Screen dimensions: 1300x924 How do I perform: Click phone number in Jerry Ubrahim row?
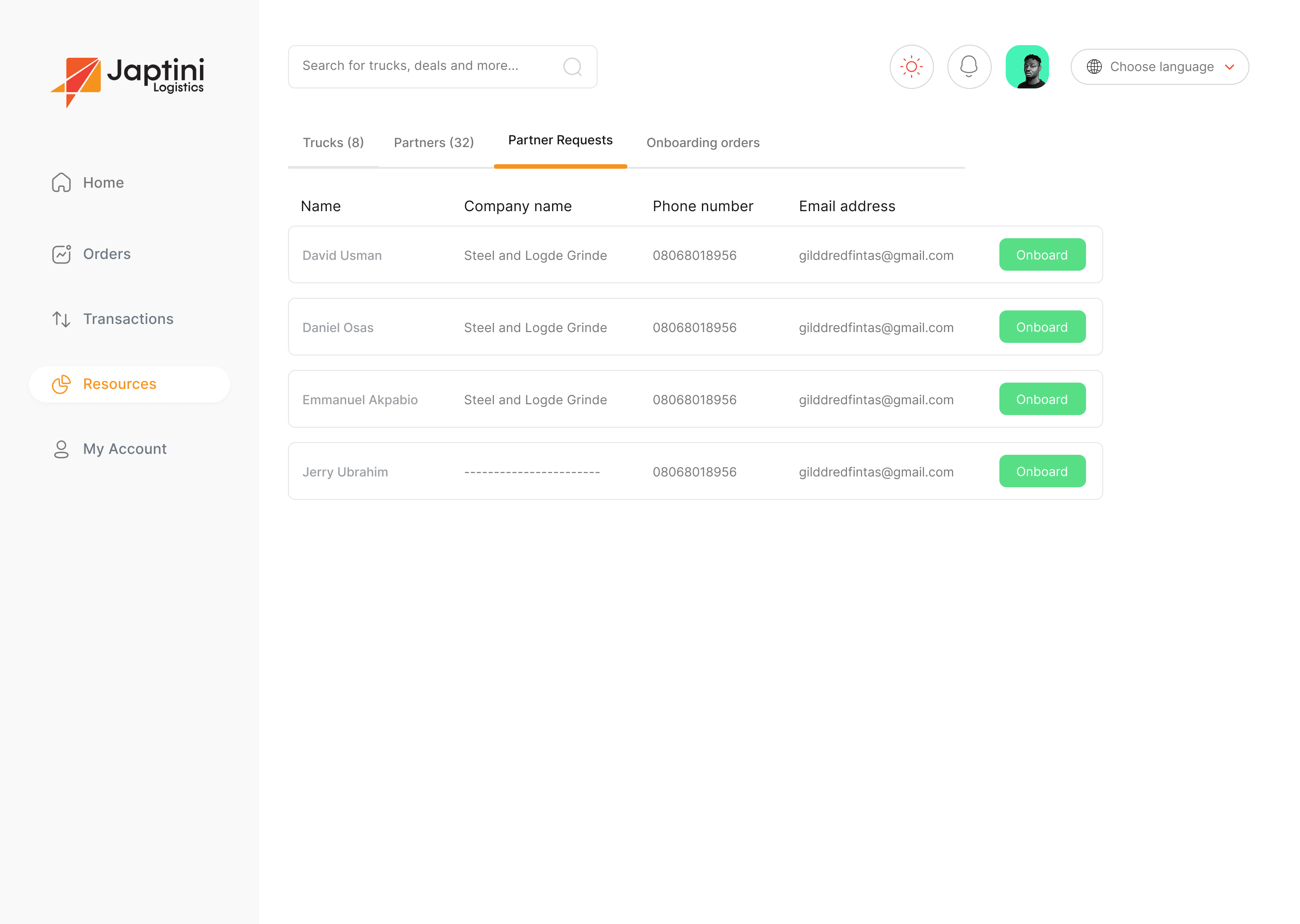(x=694, y=472)
